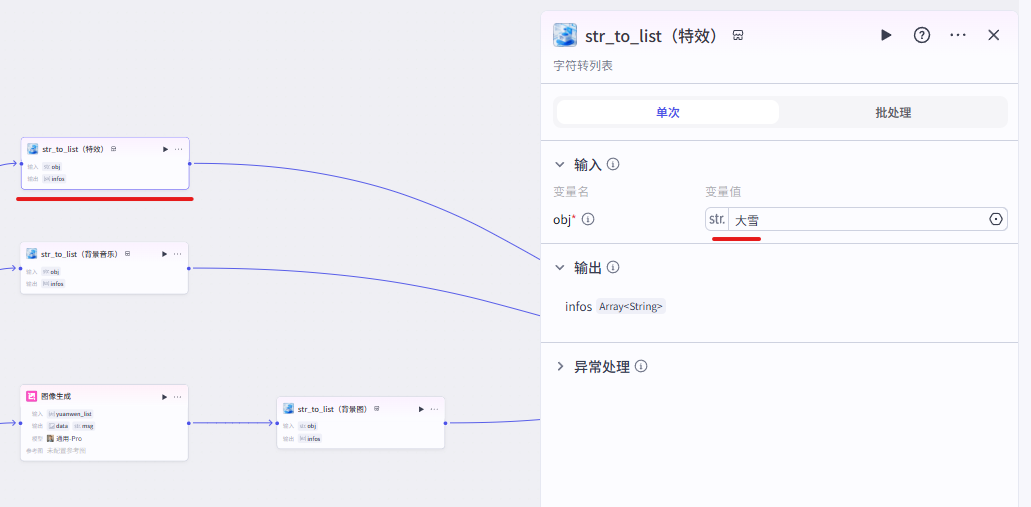The image size is (1031, 507).
Task: Click the badge next to str_to_list（背景音乐）title
Action: (128, 254)
